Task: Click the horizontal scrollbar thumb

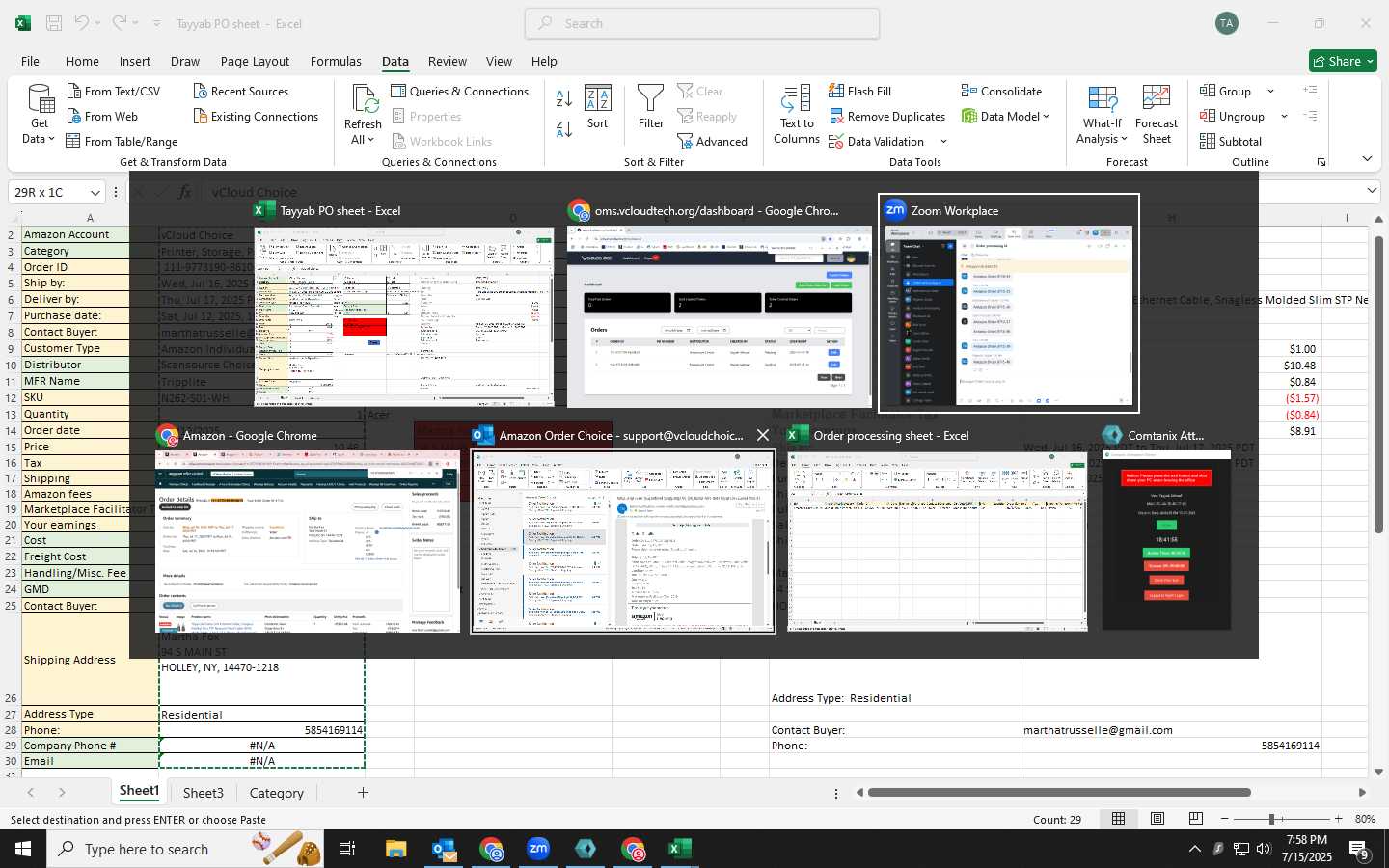Action: pos(1059,793)
